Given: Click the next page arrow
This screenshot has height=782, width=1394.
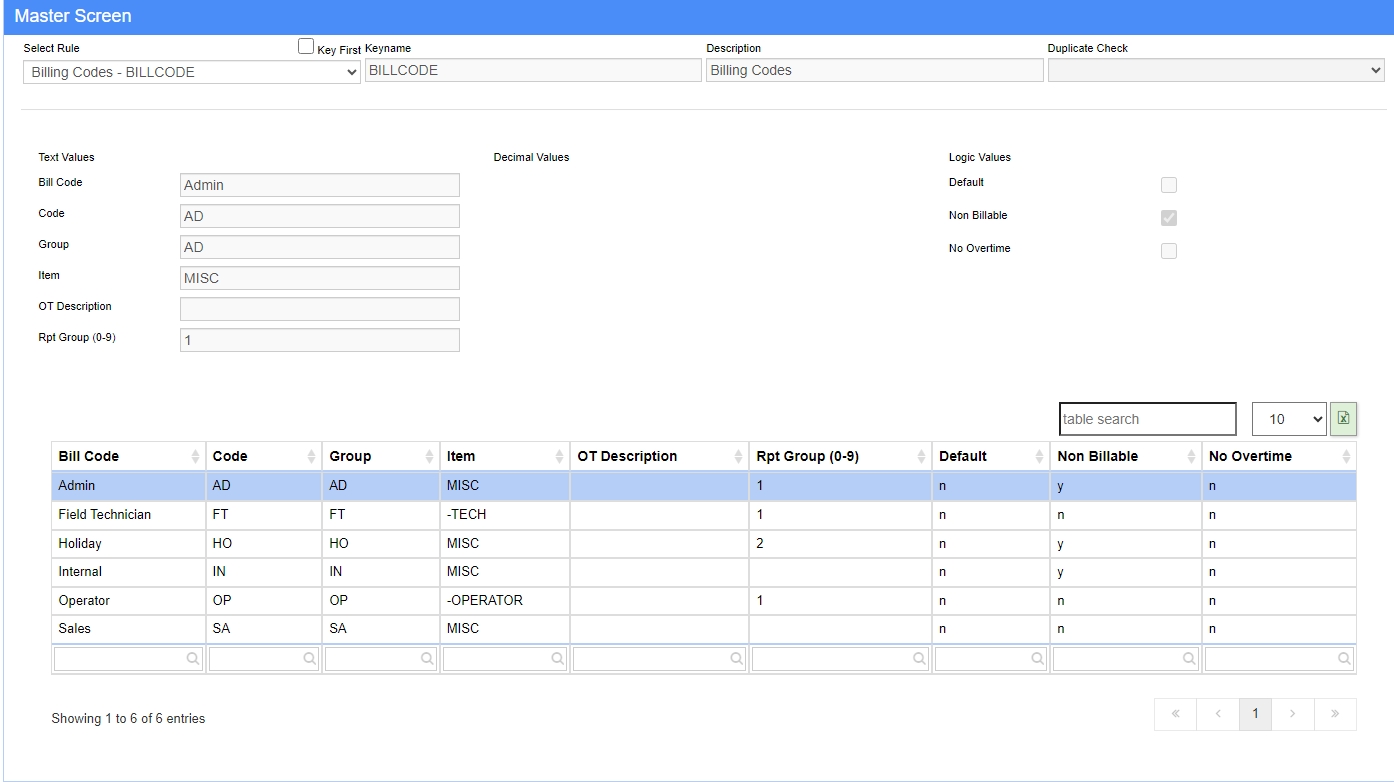Looking at the screenshot, I should pyautogui.click(x=1293, y=714).
